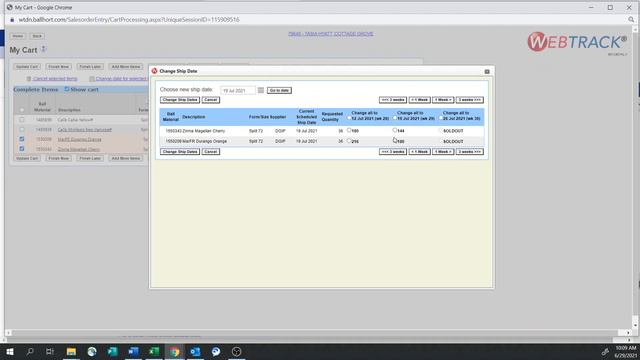Open File Explorer from taskbar
Screen dimensions: 640x360
pyautogui.click(x=71, y=351)
